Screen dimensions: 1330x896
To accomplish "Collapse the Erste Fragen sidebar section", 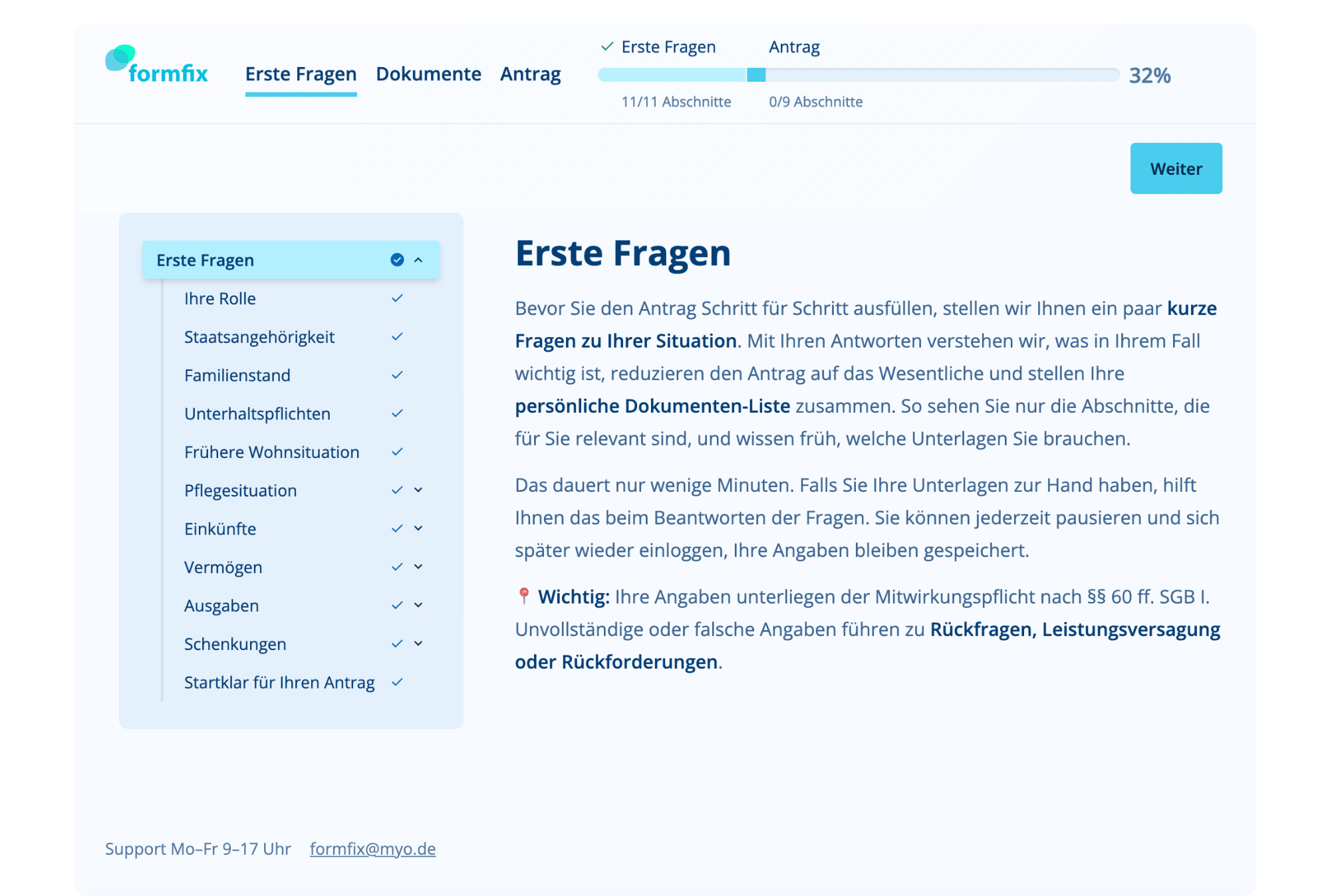I will pyautogui.click(x=418, y=260).
